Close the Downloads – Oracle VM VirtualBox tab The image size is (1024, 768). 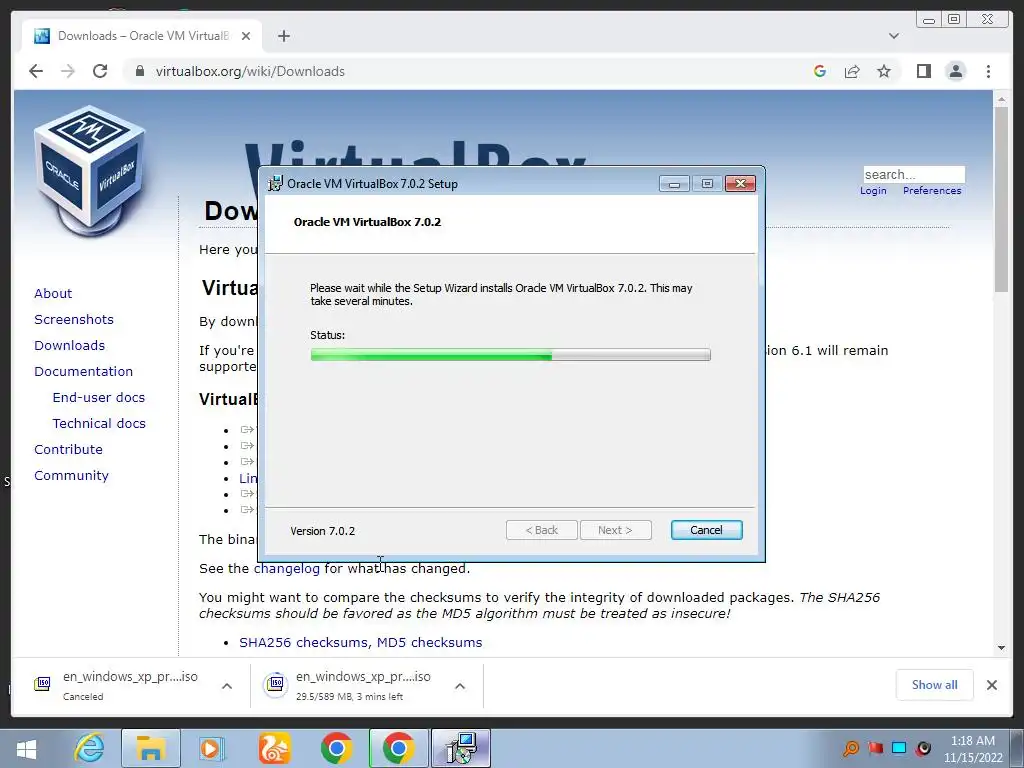pyautogui.click(x=246, y=36)
